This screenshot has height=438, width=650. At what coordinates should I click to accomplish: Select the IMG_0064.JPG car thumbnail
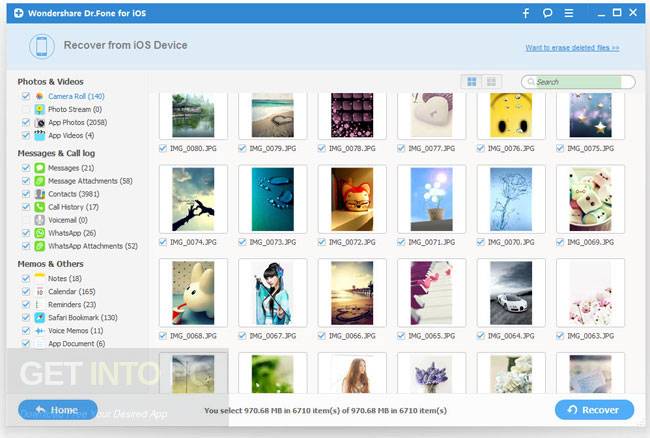(511, 293)
